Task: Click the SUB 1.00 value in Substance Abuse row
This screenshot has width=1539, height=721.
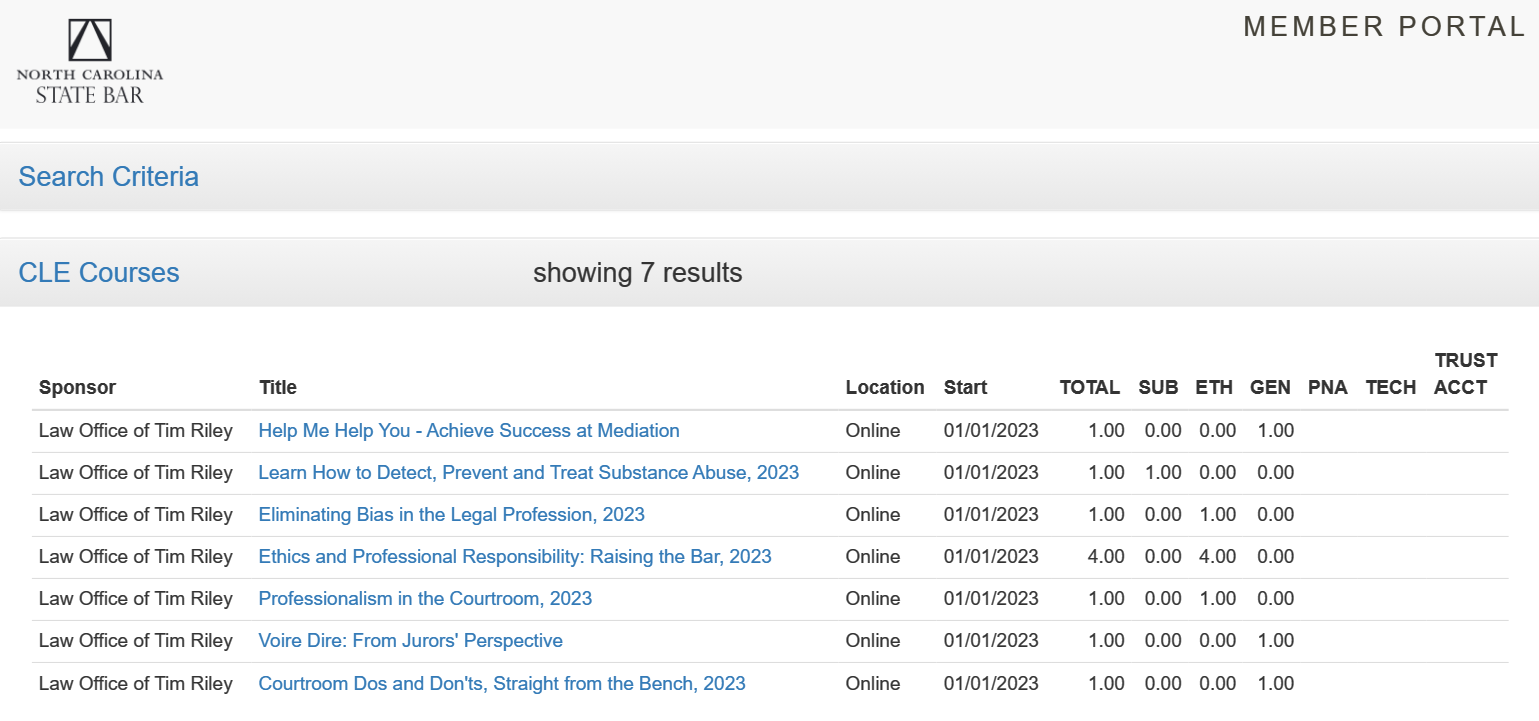Action: (x=1163, y=473)
